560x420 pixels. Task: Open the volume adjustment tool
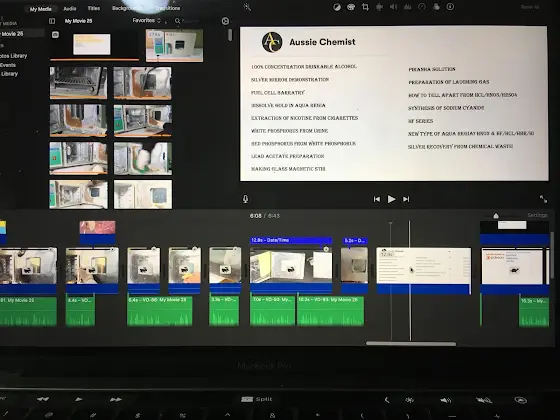click(393, 7)
